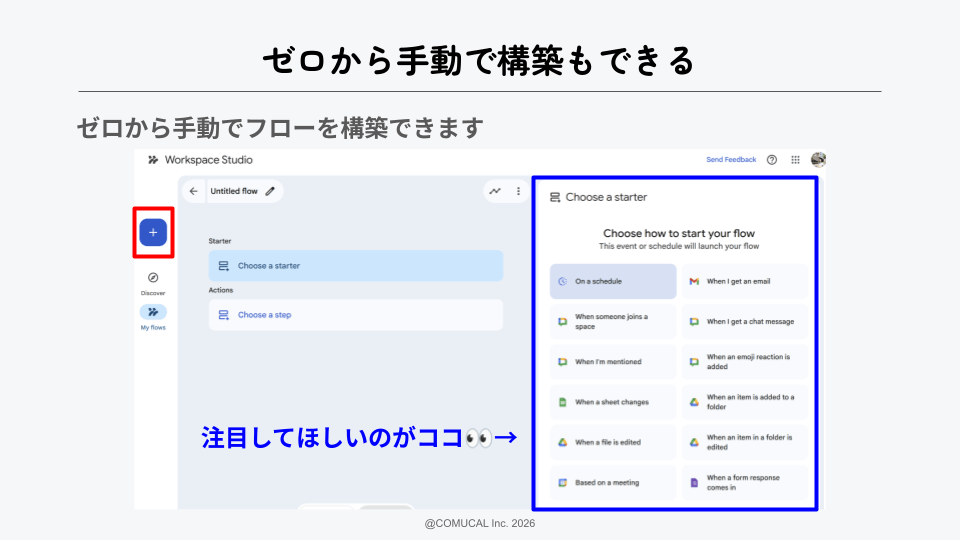
Task: Open the three-dot more options menu
Action: click(518, 191)
